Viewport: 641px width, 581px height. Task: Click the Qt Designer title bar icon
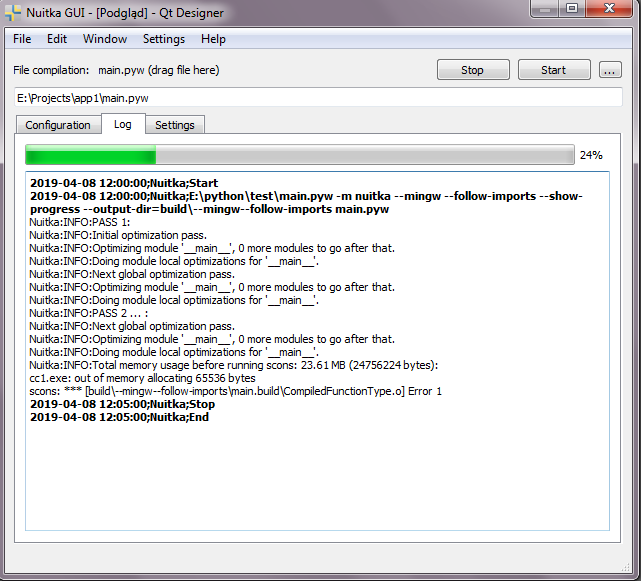(13, 13)
